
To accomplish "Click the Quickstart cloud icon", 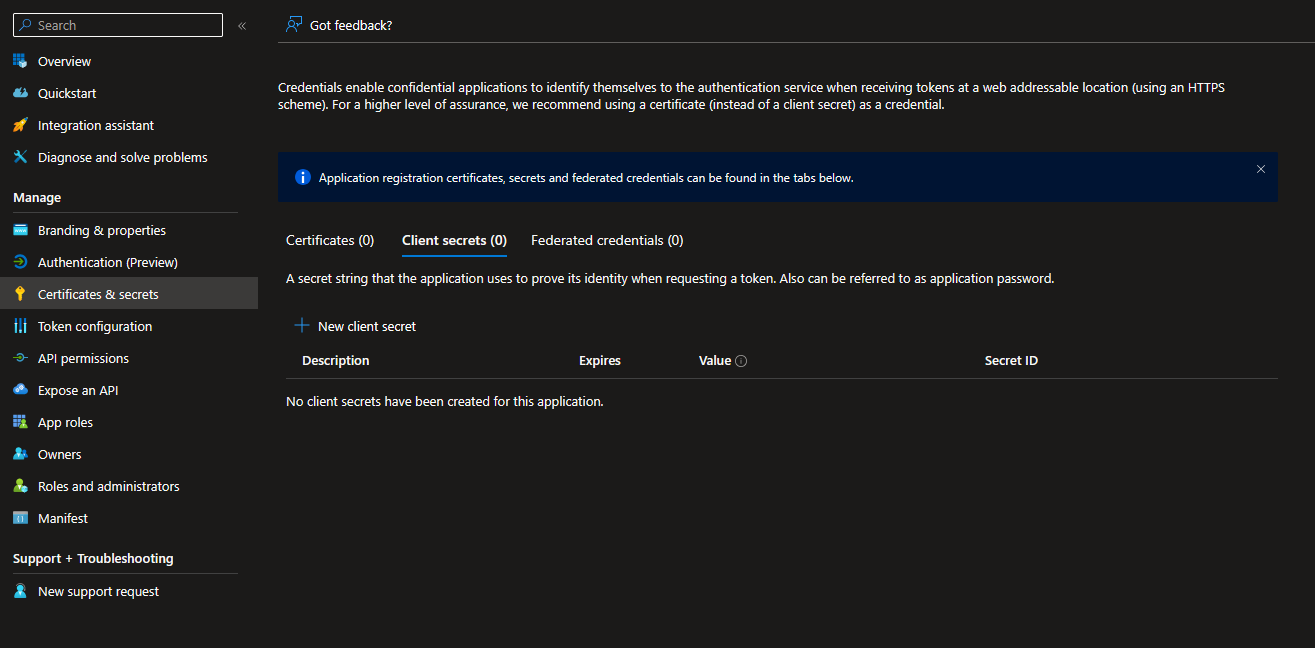I will [x=20, y=93].
